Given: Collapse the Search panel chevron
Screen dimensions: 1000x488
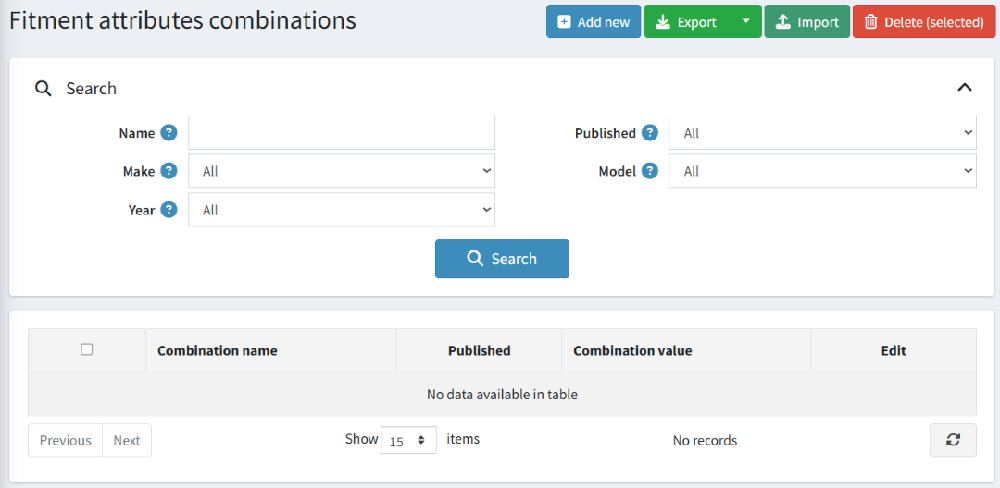Looking at the screenshot, I should (x=964, y=88).
